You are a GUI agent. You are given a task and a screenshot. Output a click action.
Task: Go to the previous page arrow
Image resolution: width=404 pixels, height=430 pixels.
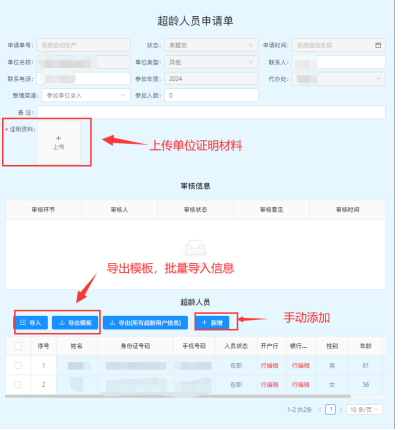tap(320, 409)
